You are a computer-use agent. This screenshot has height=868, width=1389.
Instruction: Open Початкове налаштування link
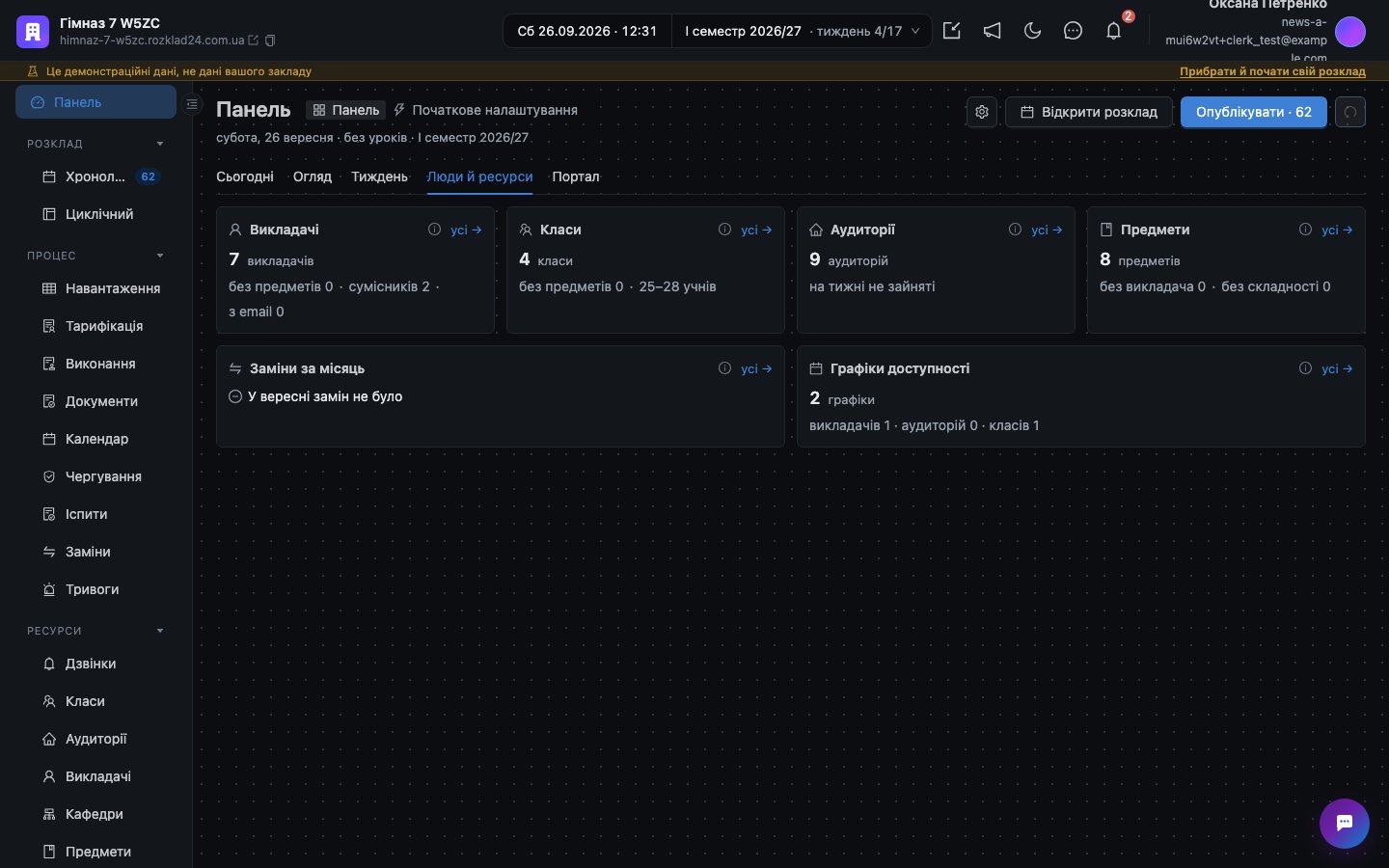[486, 110]
